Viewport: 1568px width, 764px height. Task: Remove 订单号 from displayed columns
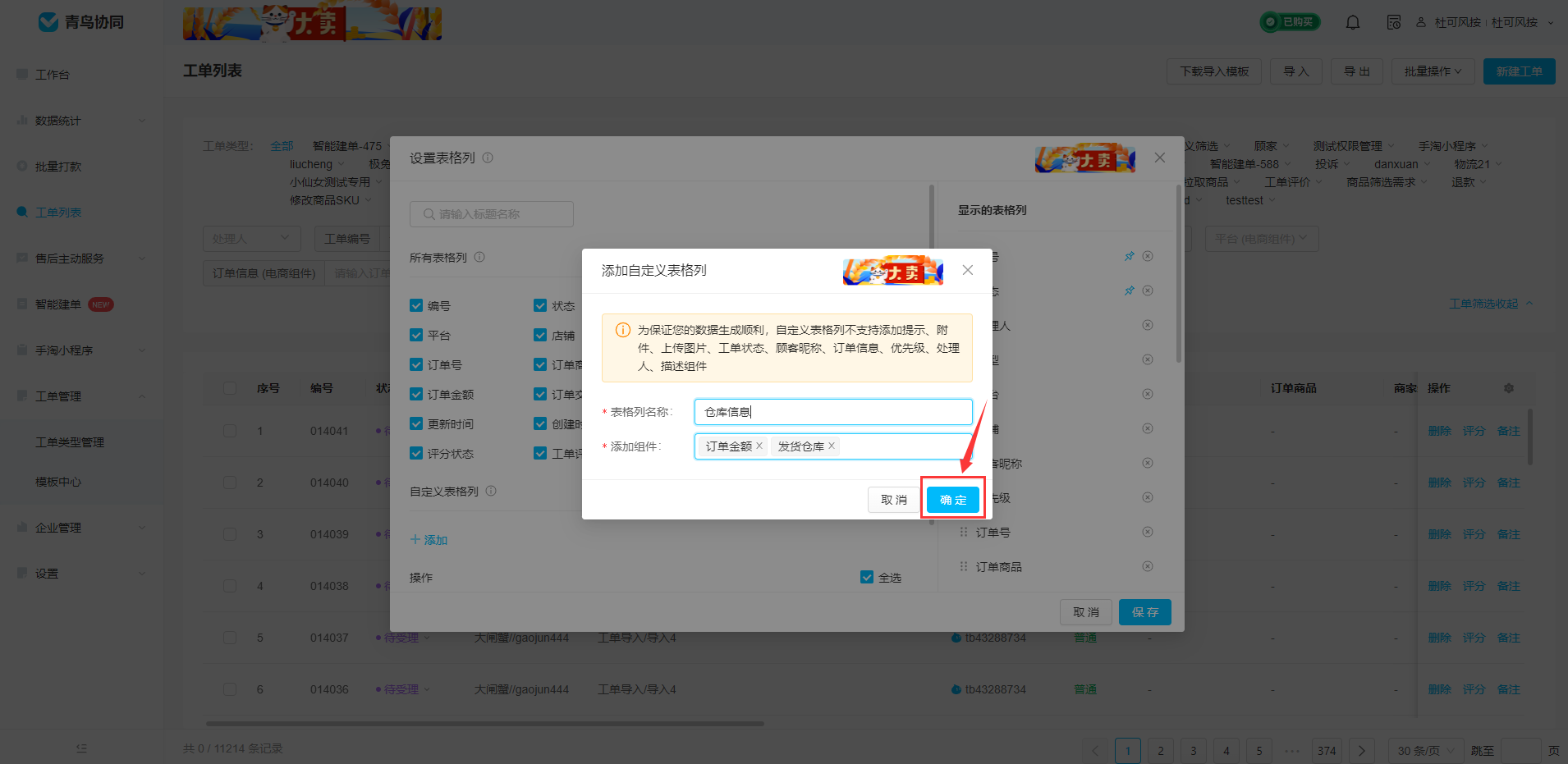(x=1148, y=532)
